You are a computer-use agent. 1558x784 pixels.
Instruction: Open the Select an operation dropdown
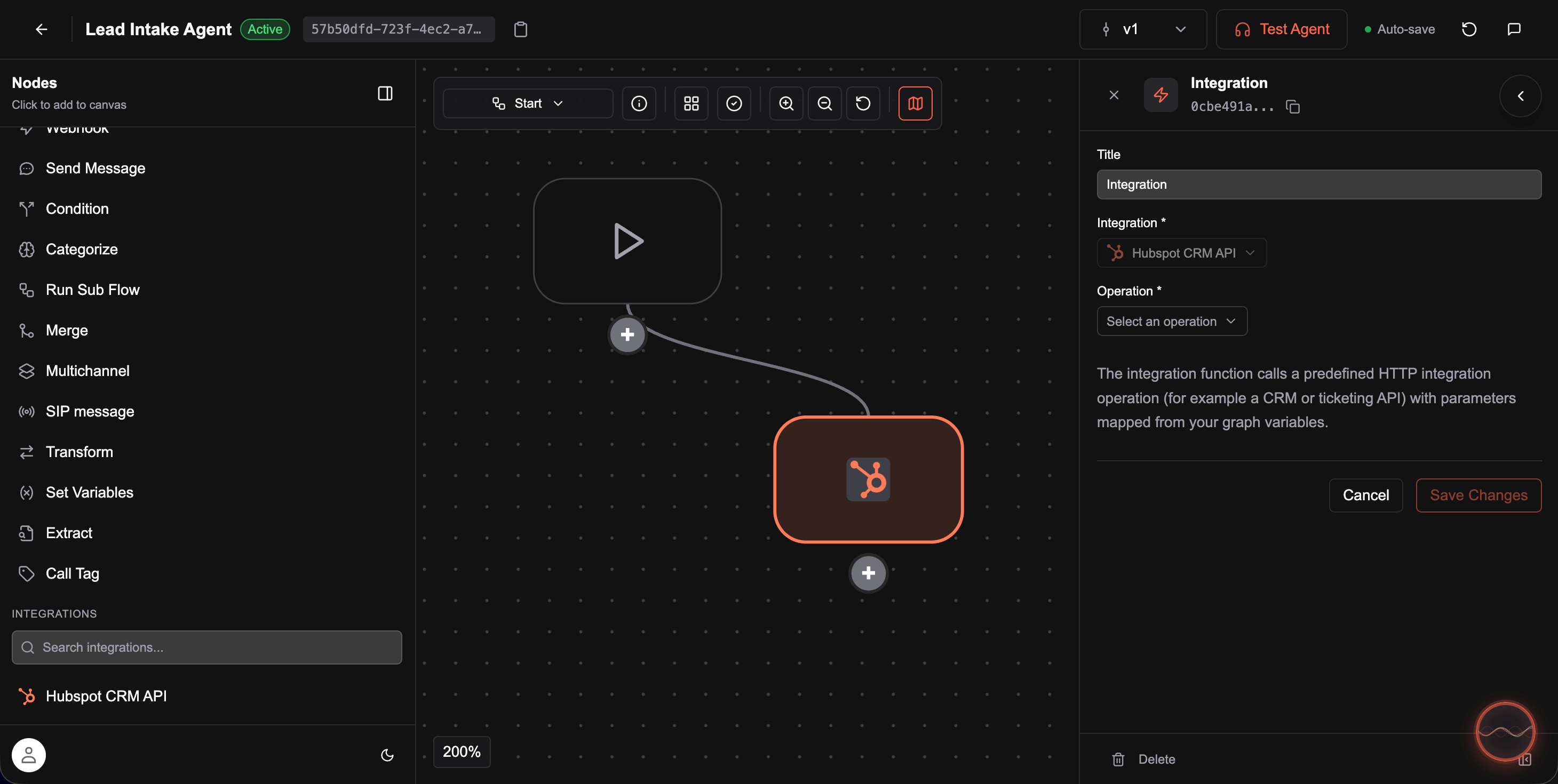click(1172, 321)
